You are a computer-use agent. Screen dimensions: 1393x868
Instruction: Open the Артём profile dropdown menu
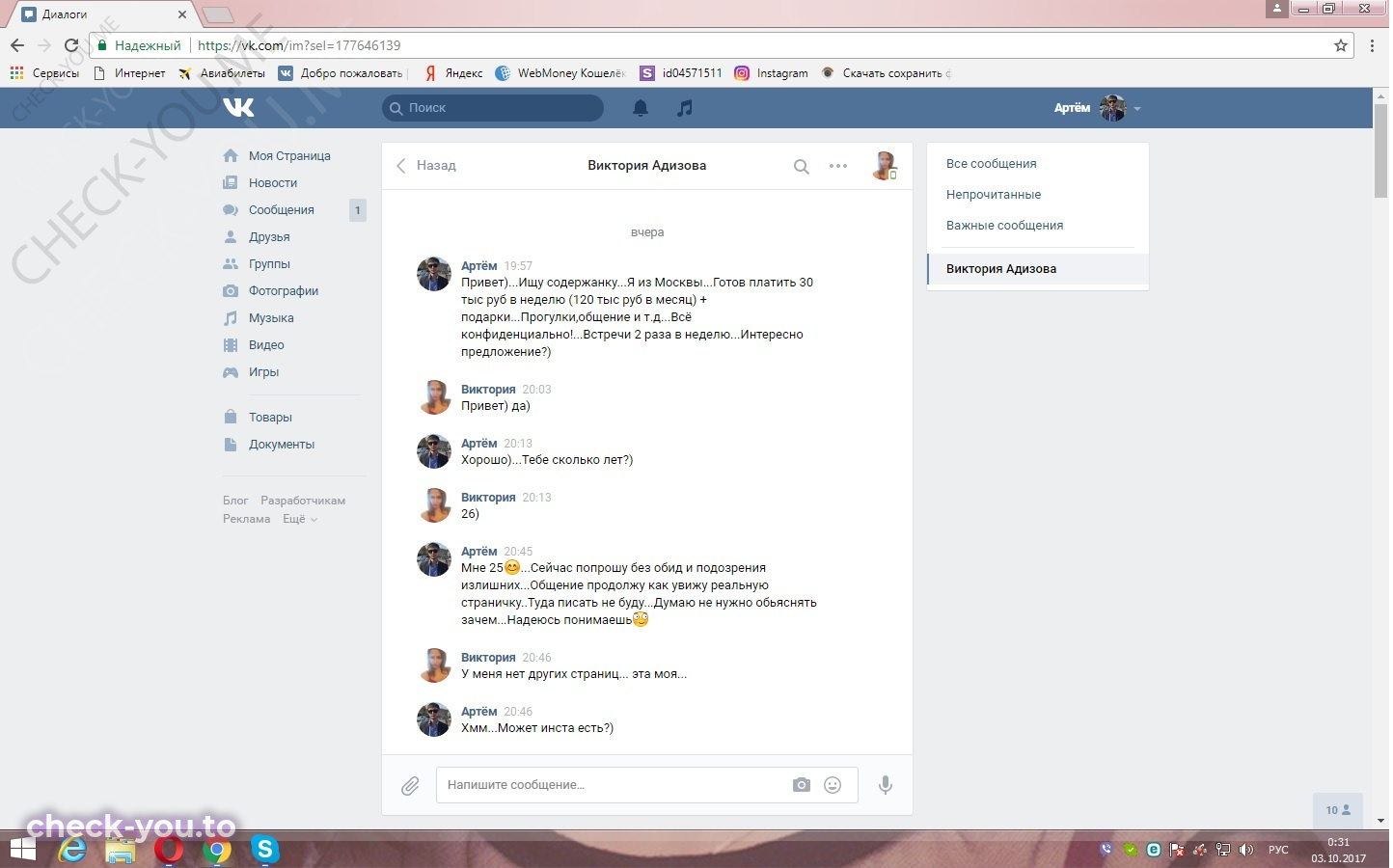[x=1098, y=108]
